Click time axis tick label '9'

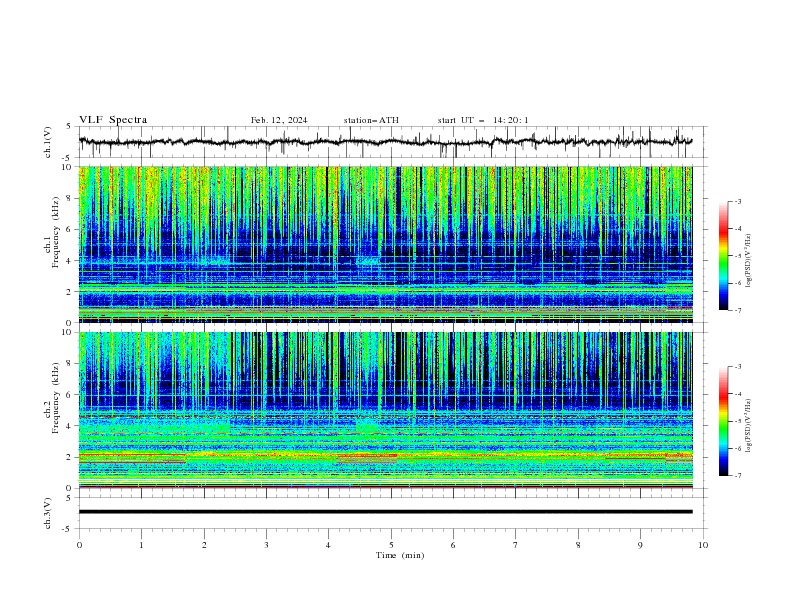(x=640, y=545)
